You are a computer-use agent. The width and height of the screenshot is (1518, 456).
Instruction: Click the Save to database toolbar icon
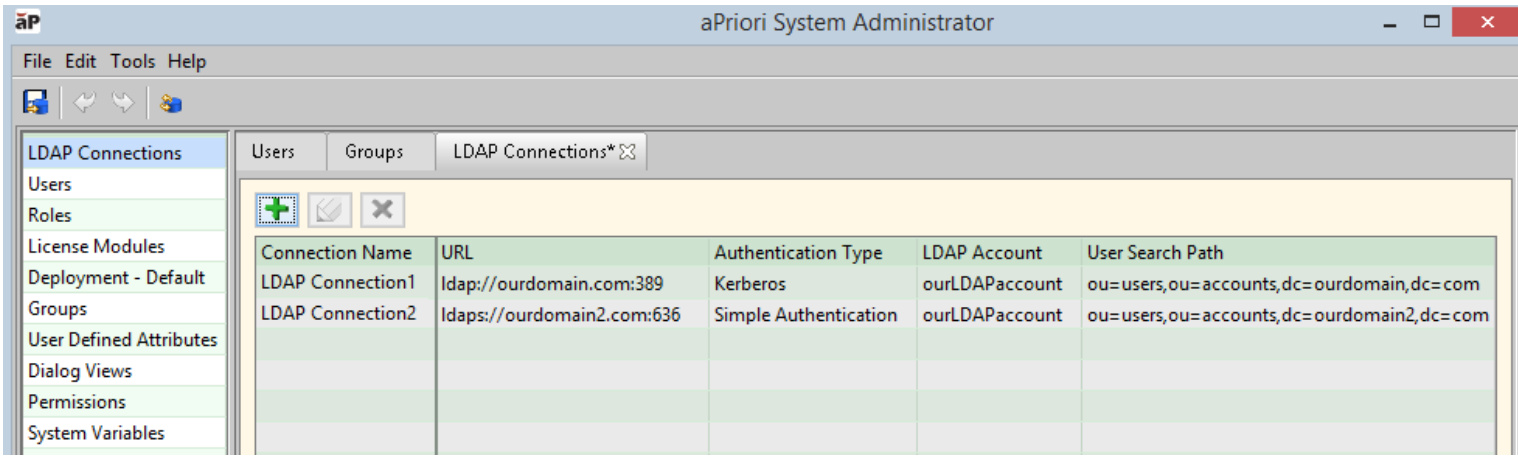[x=37, y=103]
